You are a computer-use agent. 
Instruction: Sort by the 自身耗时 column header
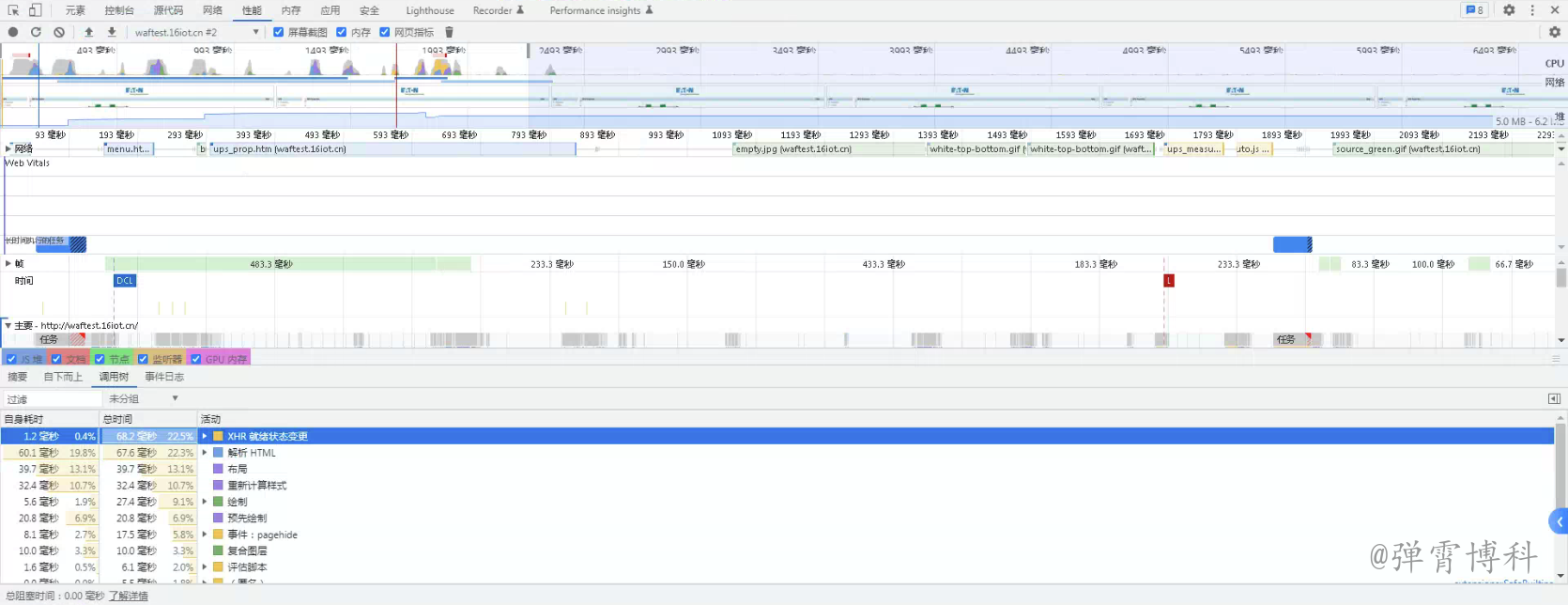coord(50,419)
